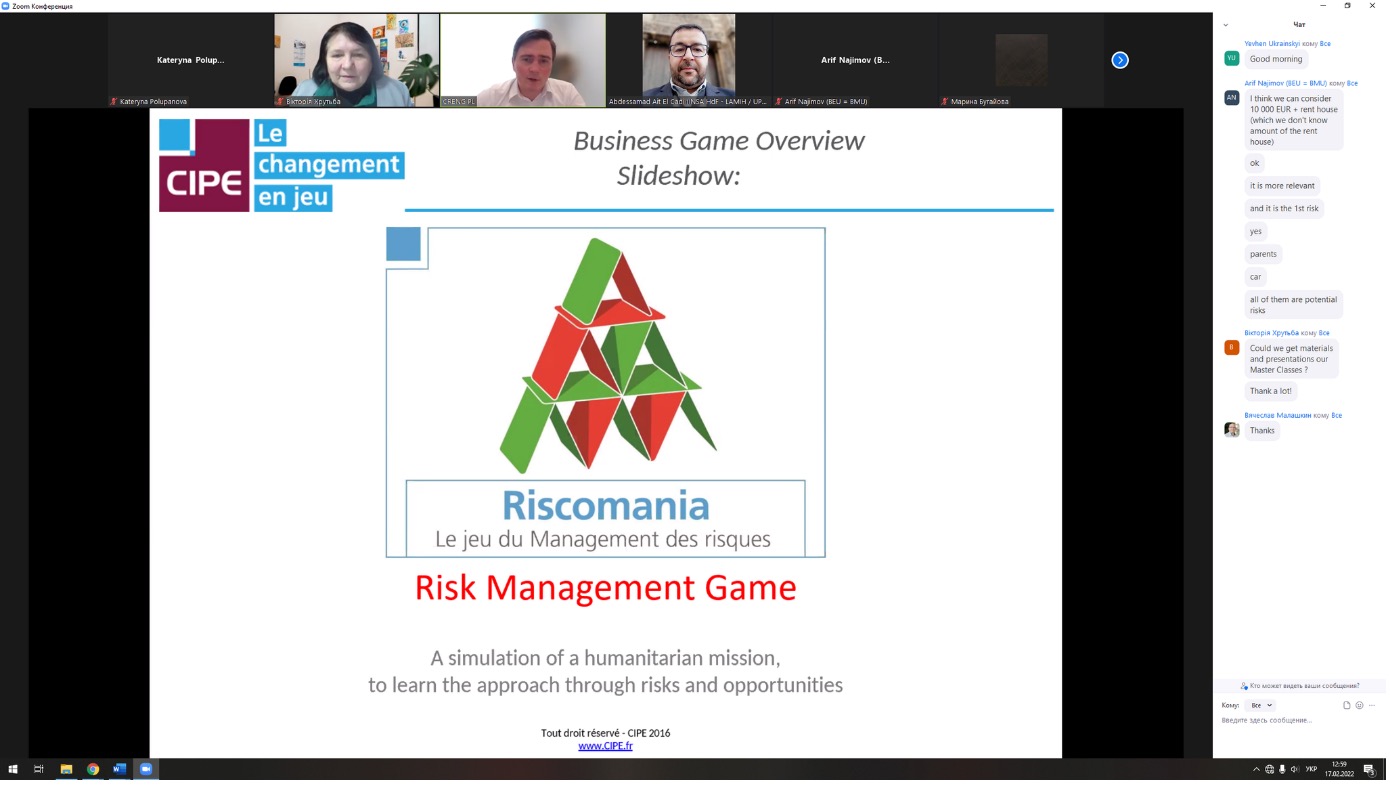Viewport: 1390px width, 785px height.
Task: Click 'and it is the 1st risk' message
Action: [1284, 208]
